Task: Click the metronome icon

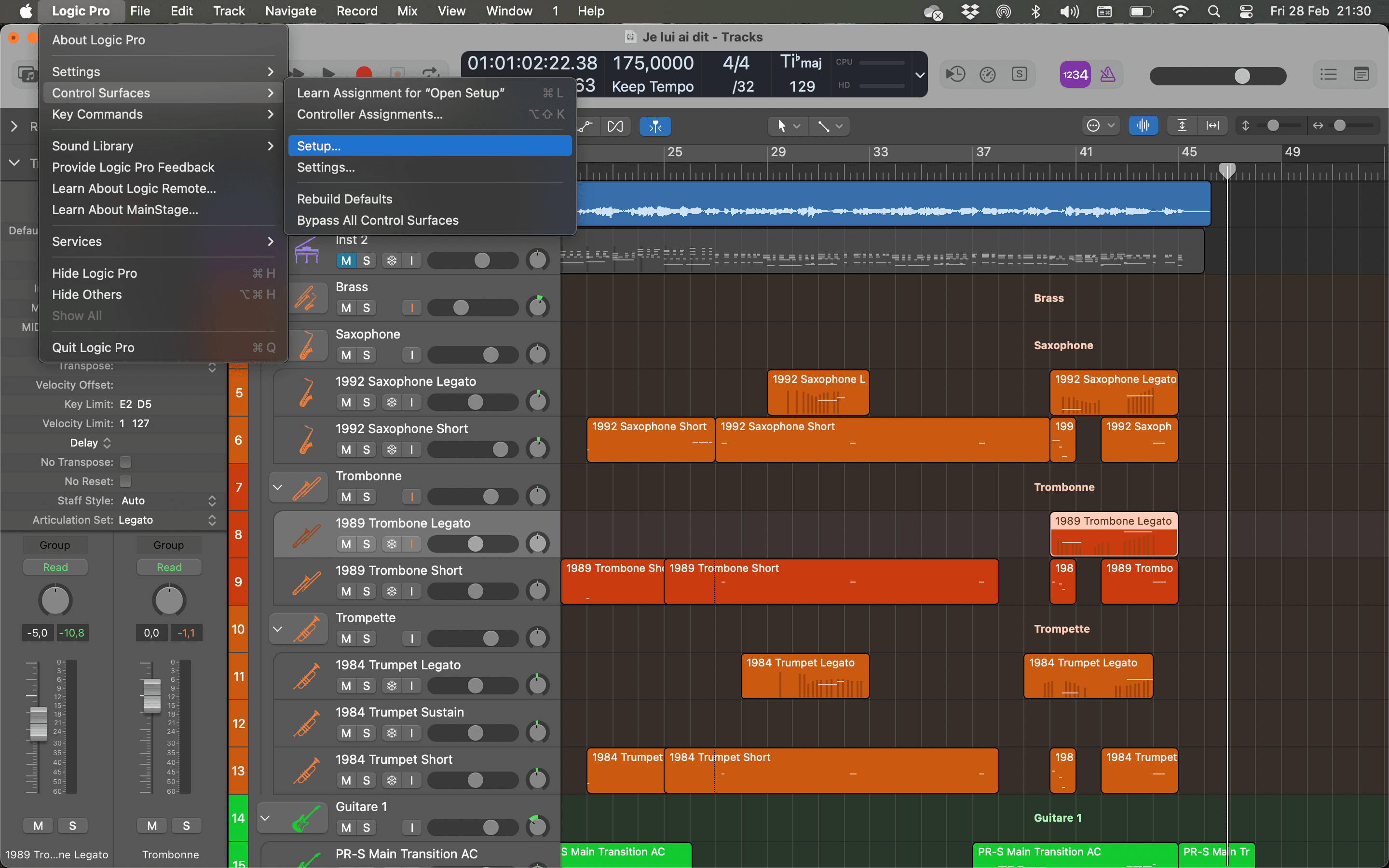Action: click(x=1107, y=75)
